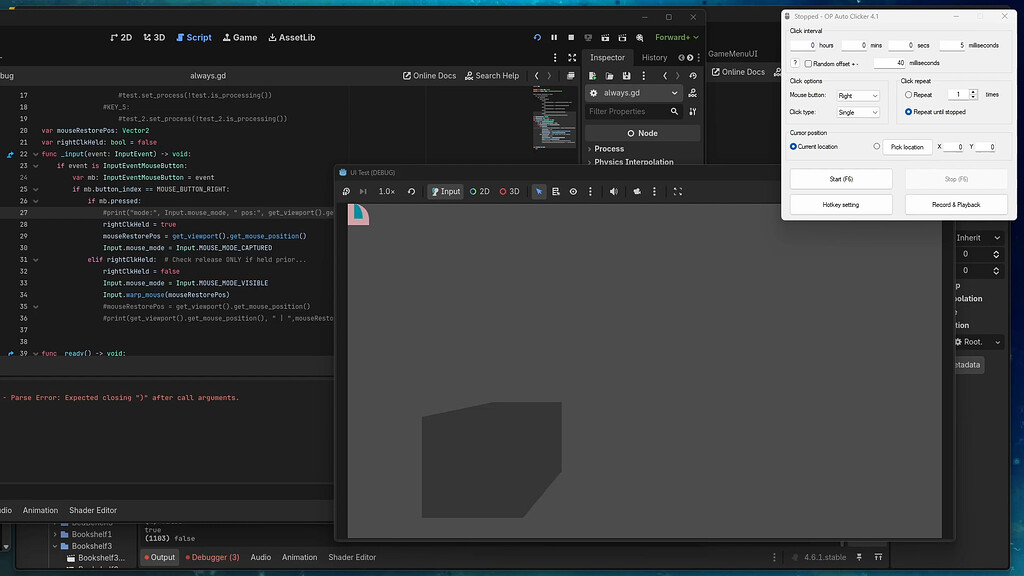The image size is (1024, 576).
Task: Toggle selection visibility eye icon in game toolbar
Action: click(573, 191)
